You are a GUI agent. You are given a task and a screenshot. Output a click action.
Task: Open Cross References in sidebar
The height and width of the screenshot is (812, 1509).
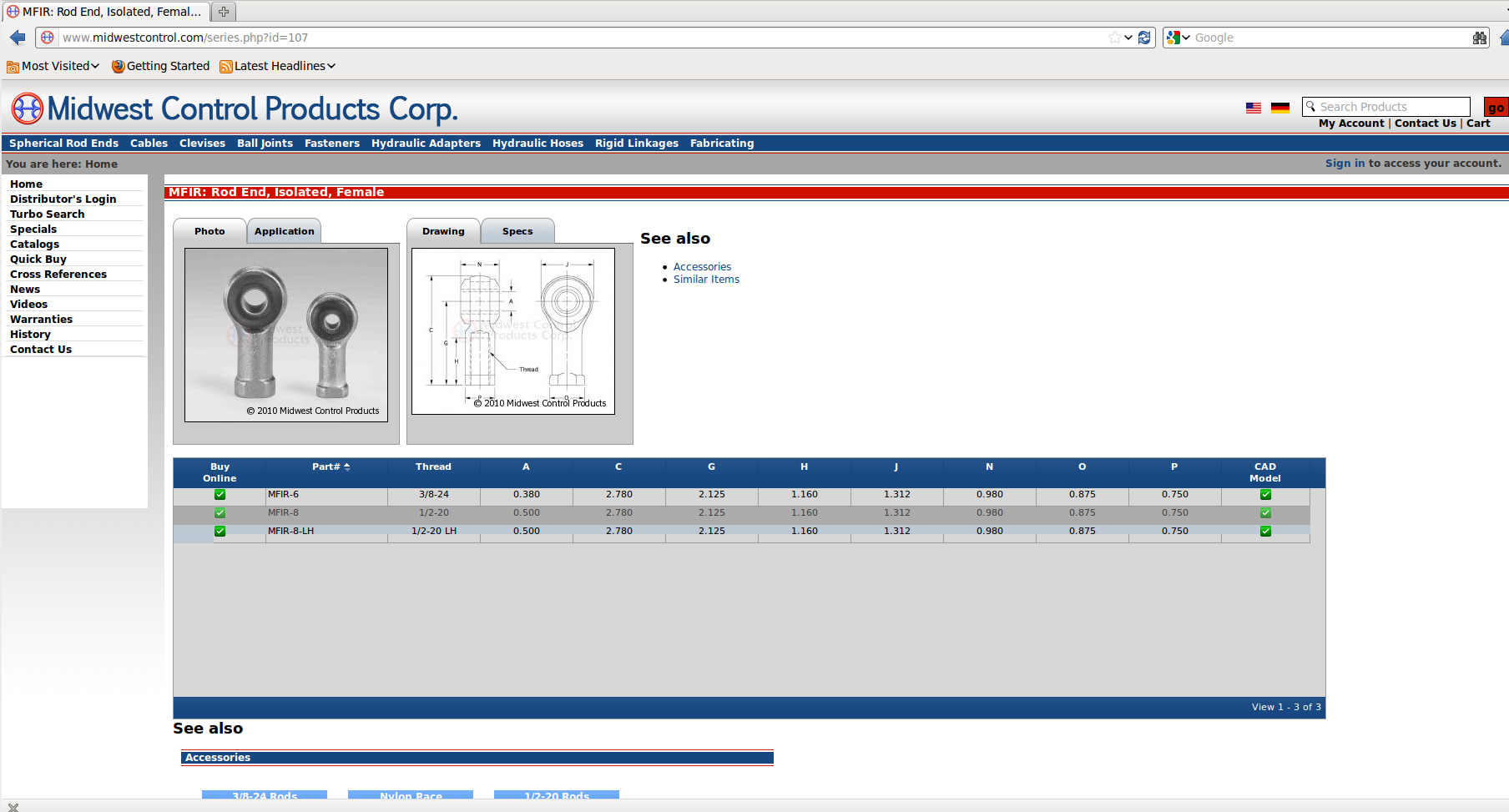(58, 275)
